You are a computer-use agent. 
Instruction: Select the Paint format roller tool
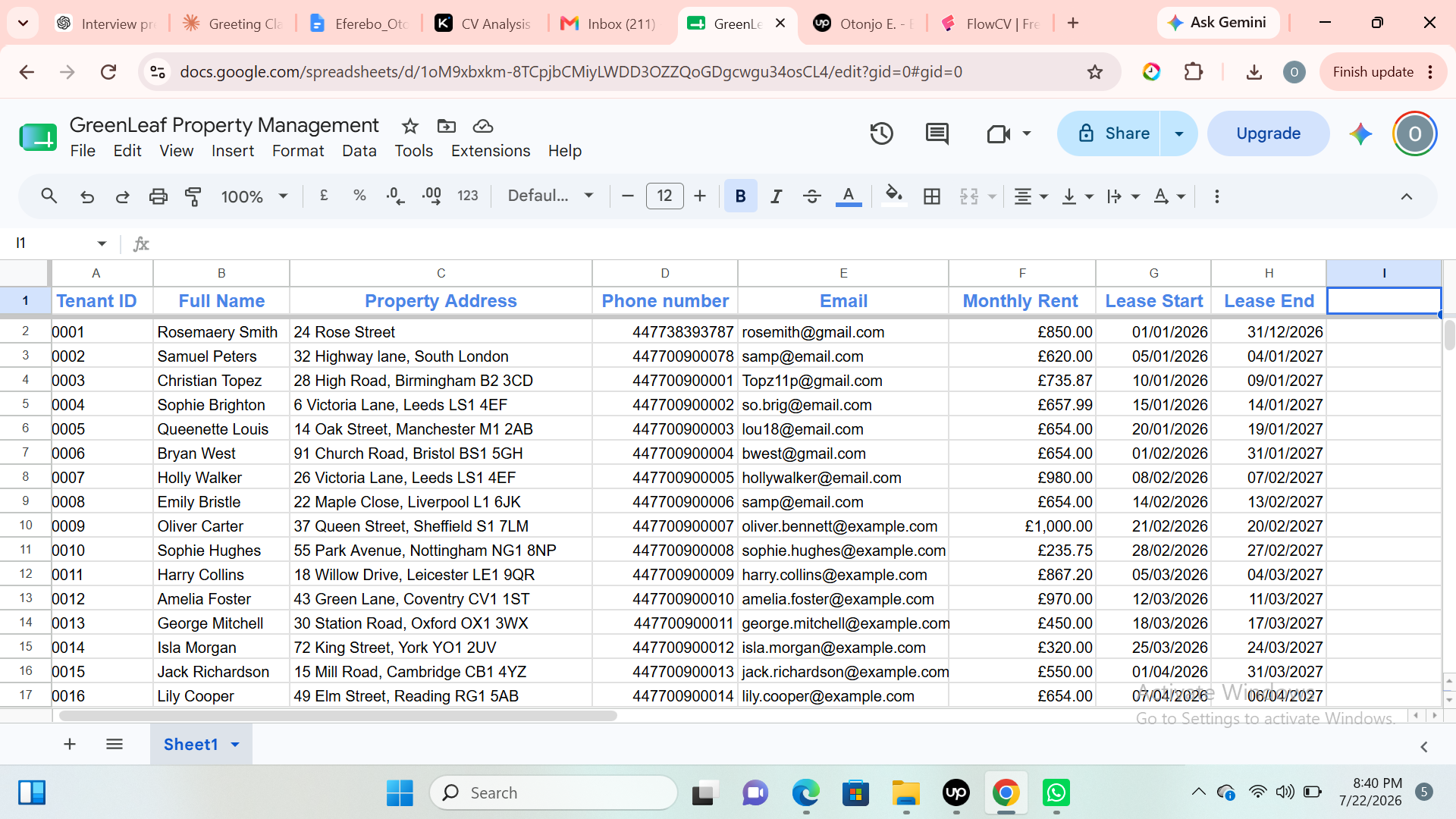pyautogui.click(x=193, y=196)
